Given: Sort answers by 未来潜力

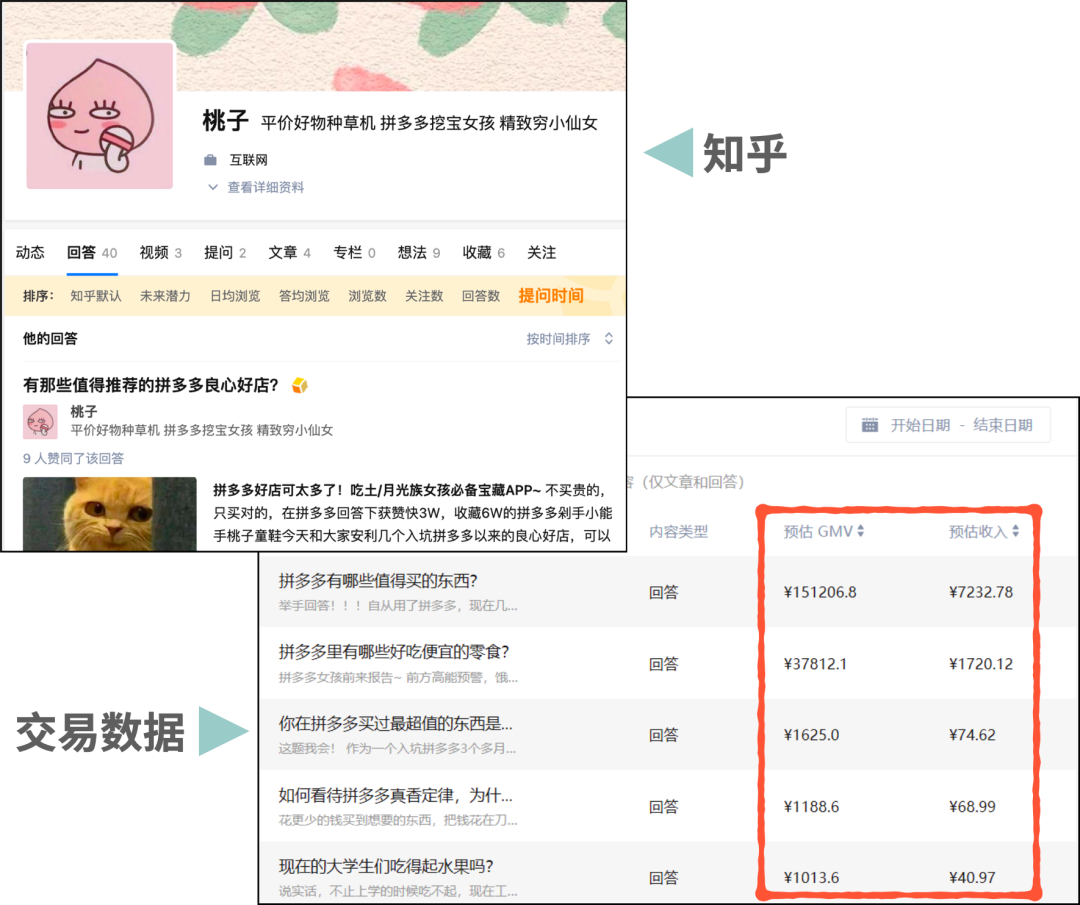Looking at the screenshot, I should (x=165, y=296).
